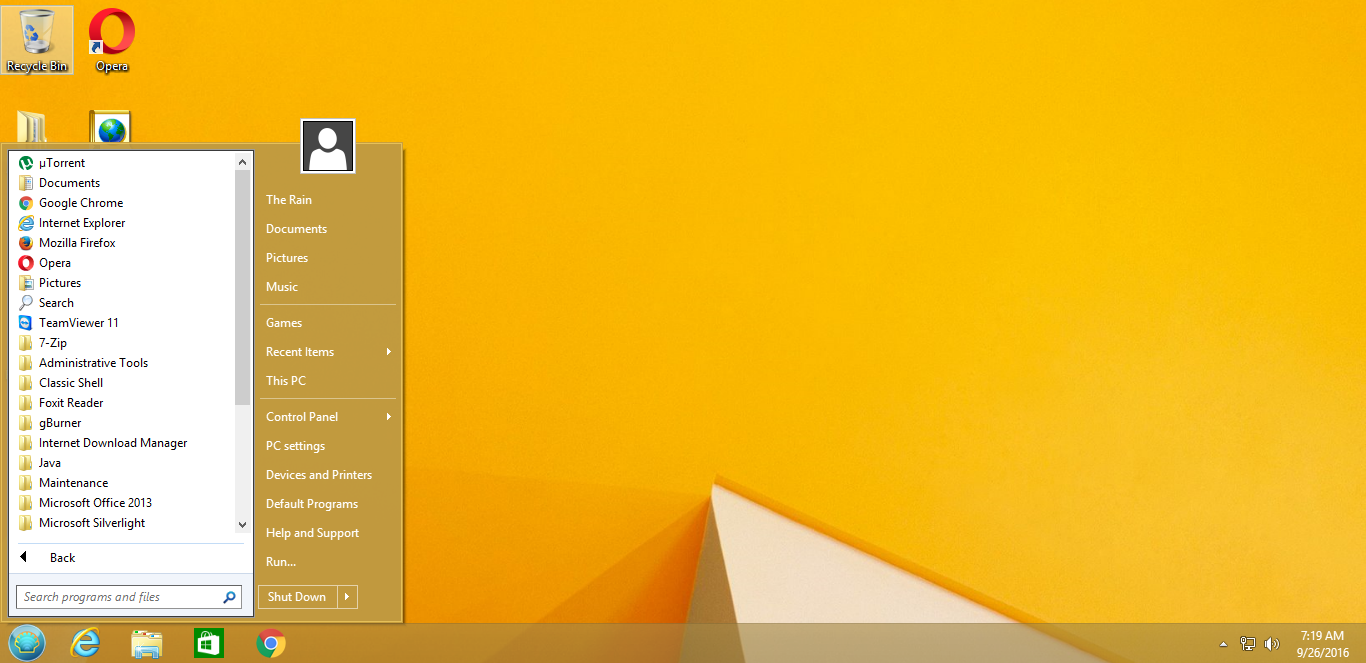The width and height of the screenshot is (1366, 663).
Task: Click the search magnifier in search box
Action: 230,597
